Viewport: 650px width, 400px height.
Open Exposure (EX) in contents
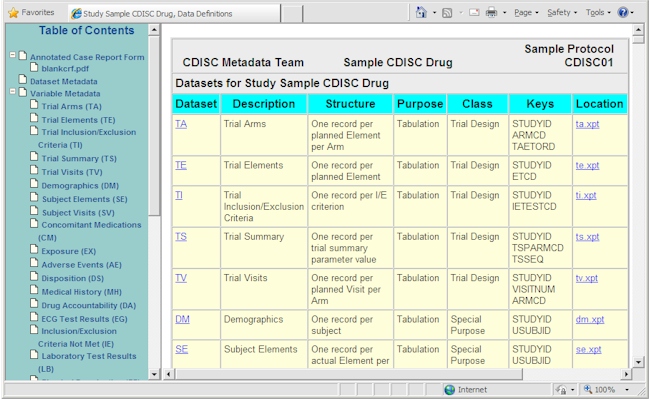tap(68, 252)
